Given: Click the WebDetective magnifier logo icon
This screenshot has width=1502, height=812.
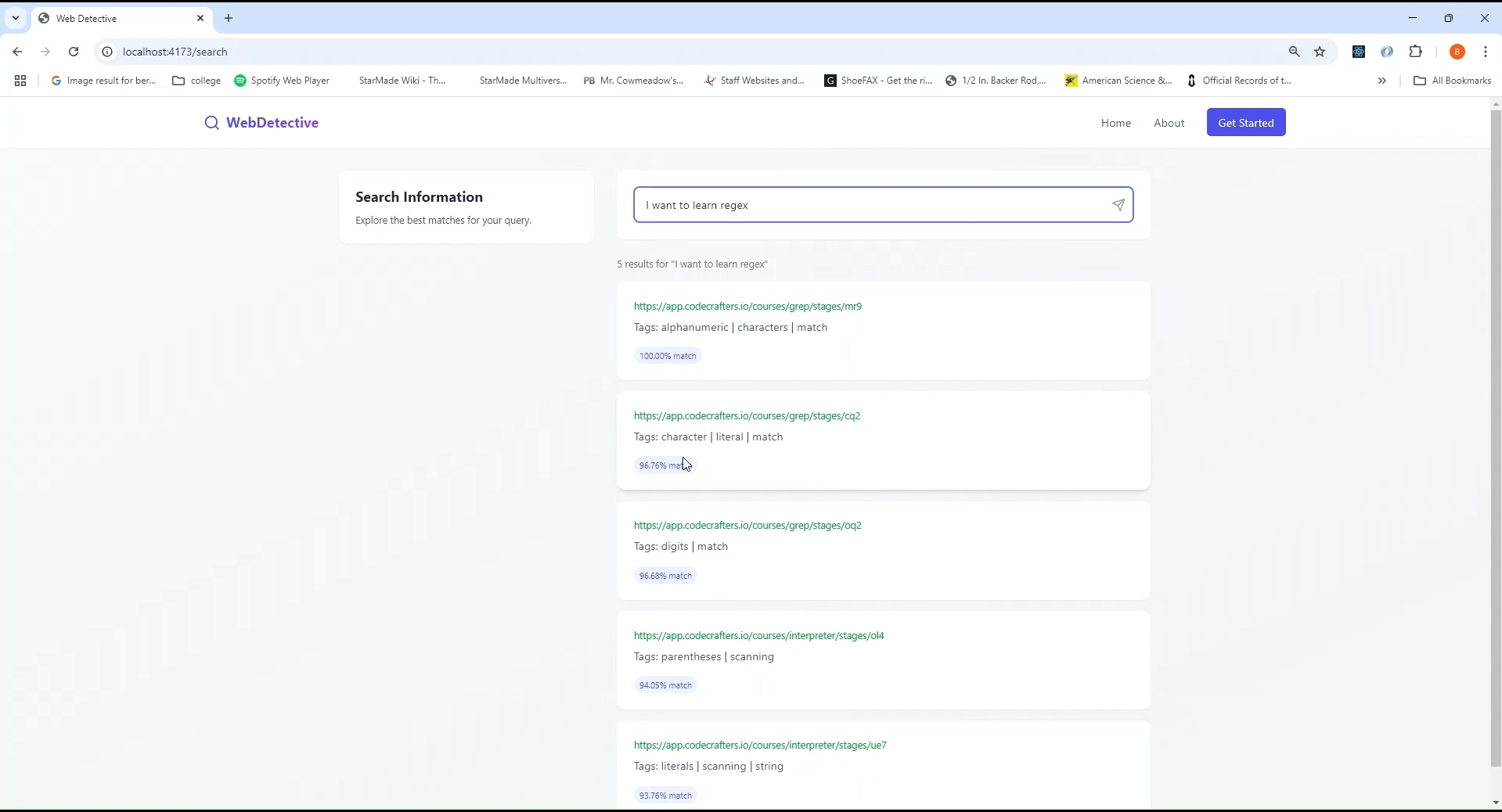Looking at the screenshot, I should pos(211,123).
